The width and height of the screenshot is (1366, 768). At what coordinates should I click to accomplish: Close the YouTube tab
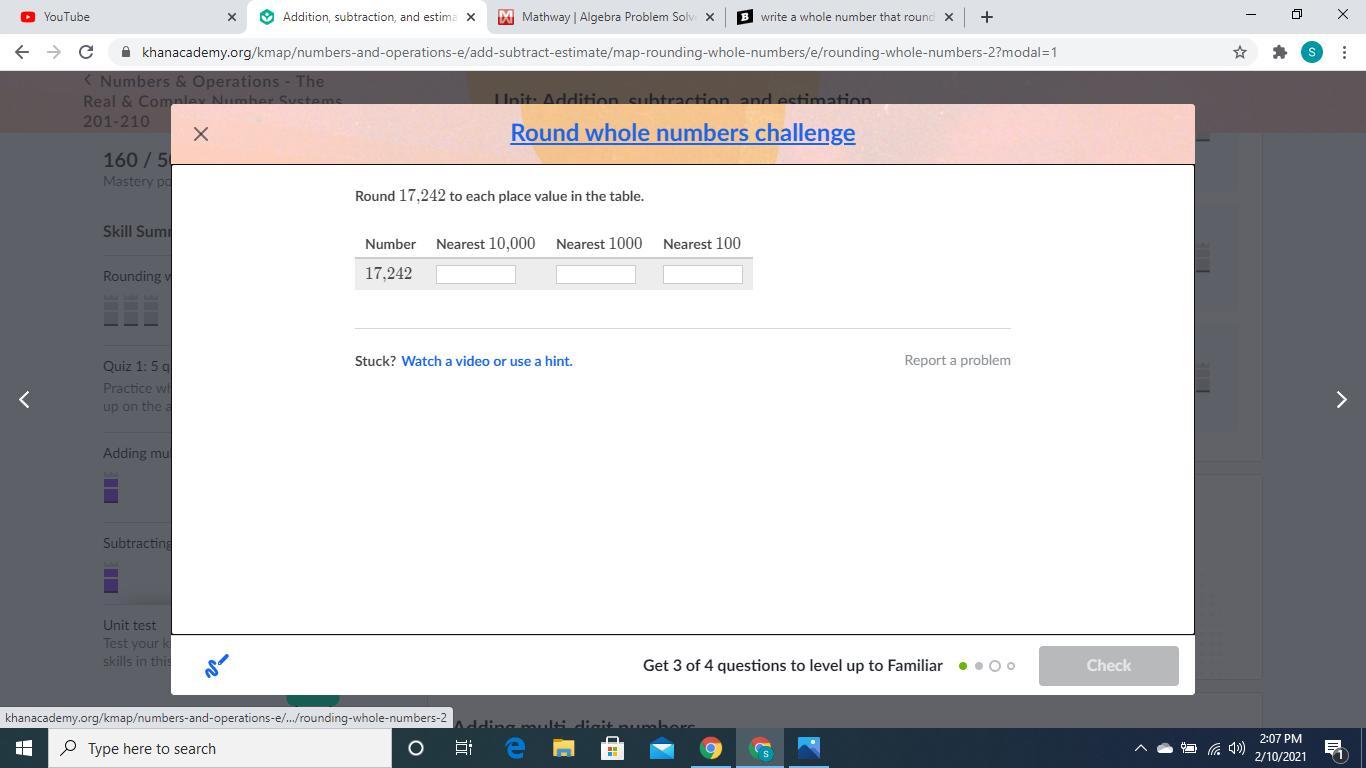tap(232, 17)
